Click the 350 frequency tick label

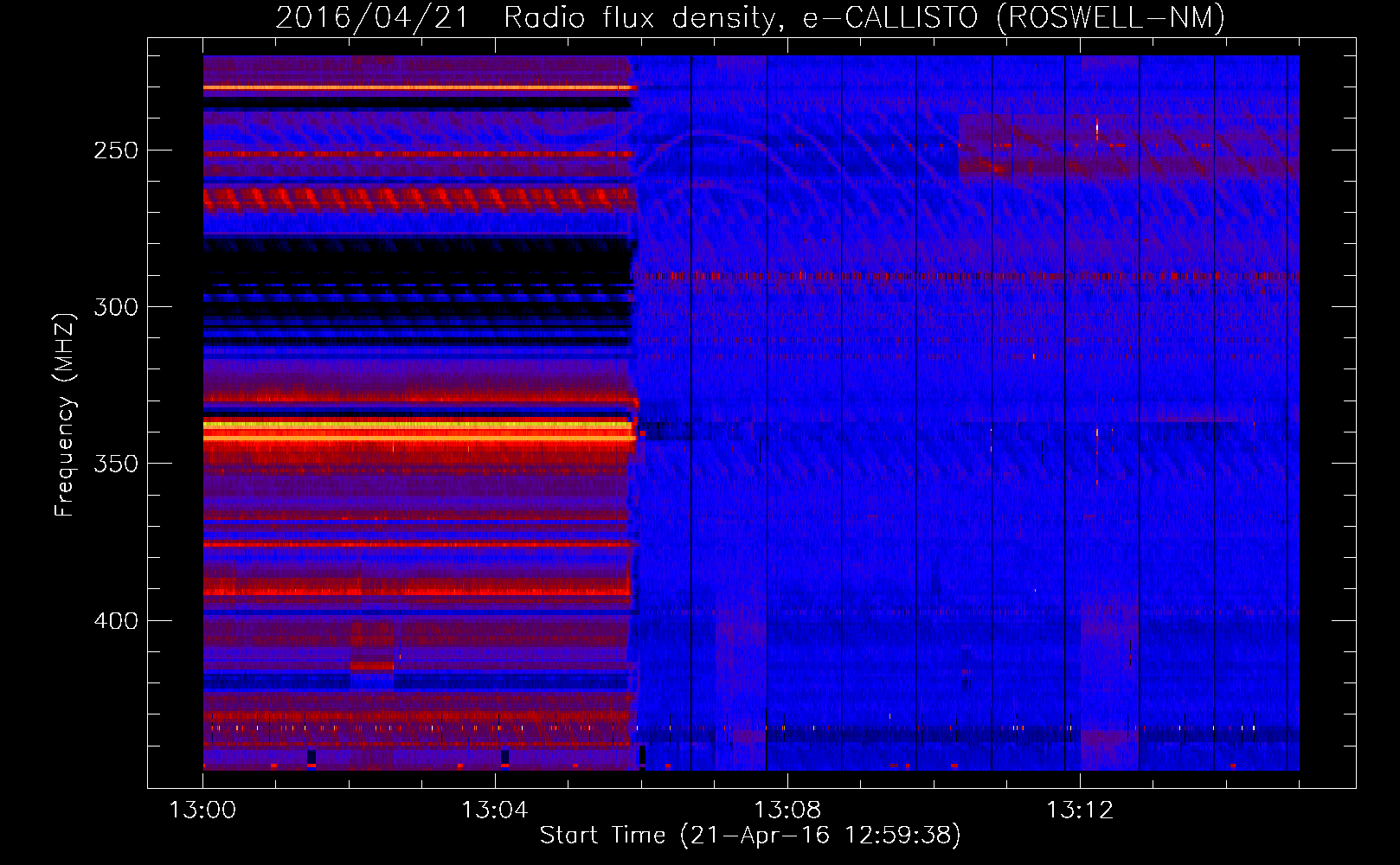click(x=116, y=464)
